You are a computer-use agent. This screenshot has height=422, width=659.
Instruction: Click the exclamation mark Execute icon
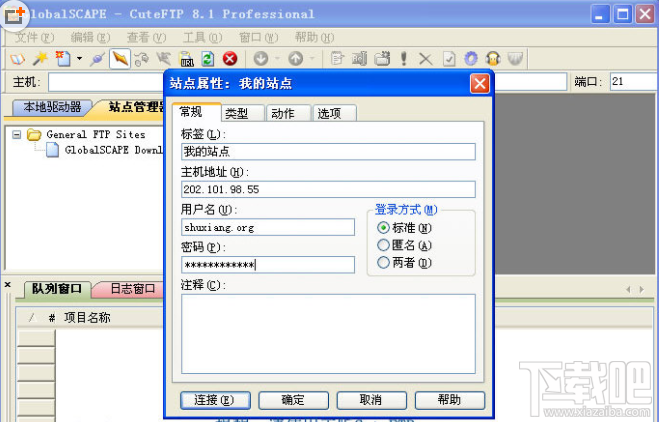click(x=404, y=59)
